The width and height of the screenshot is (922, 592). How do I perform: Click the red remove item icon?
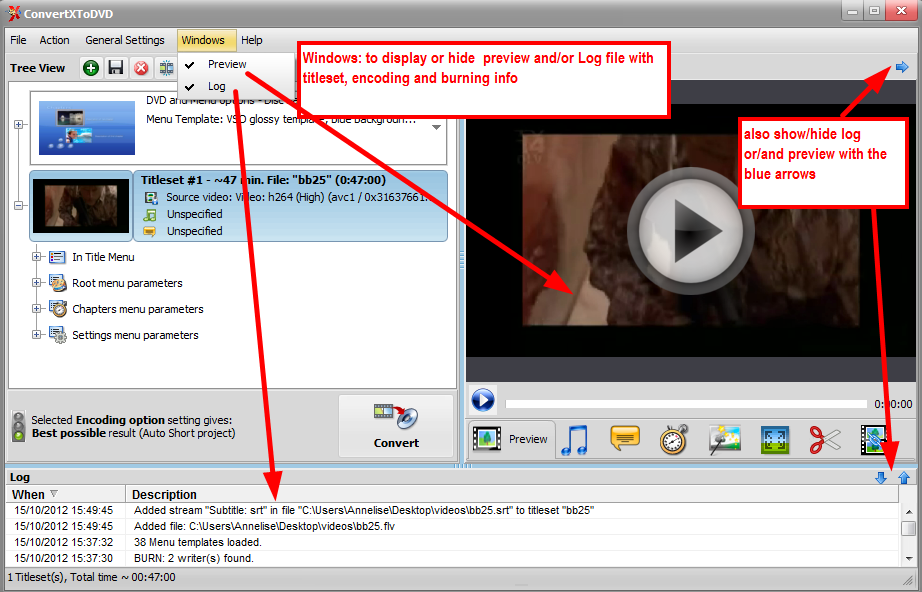[141, 68]
